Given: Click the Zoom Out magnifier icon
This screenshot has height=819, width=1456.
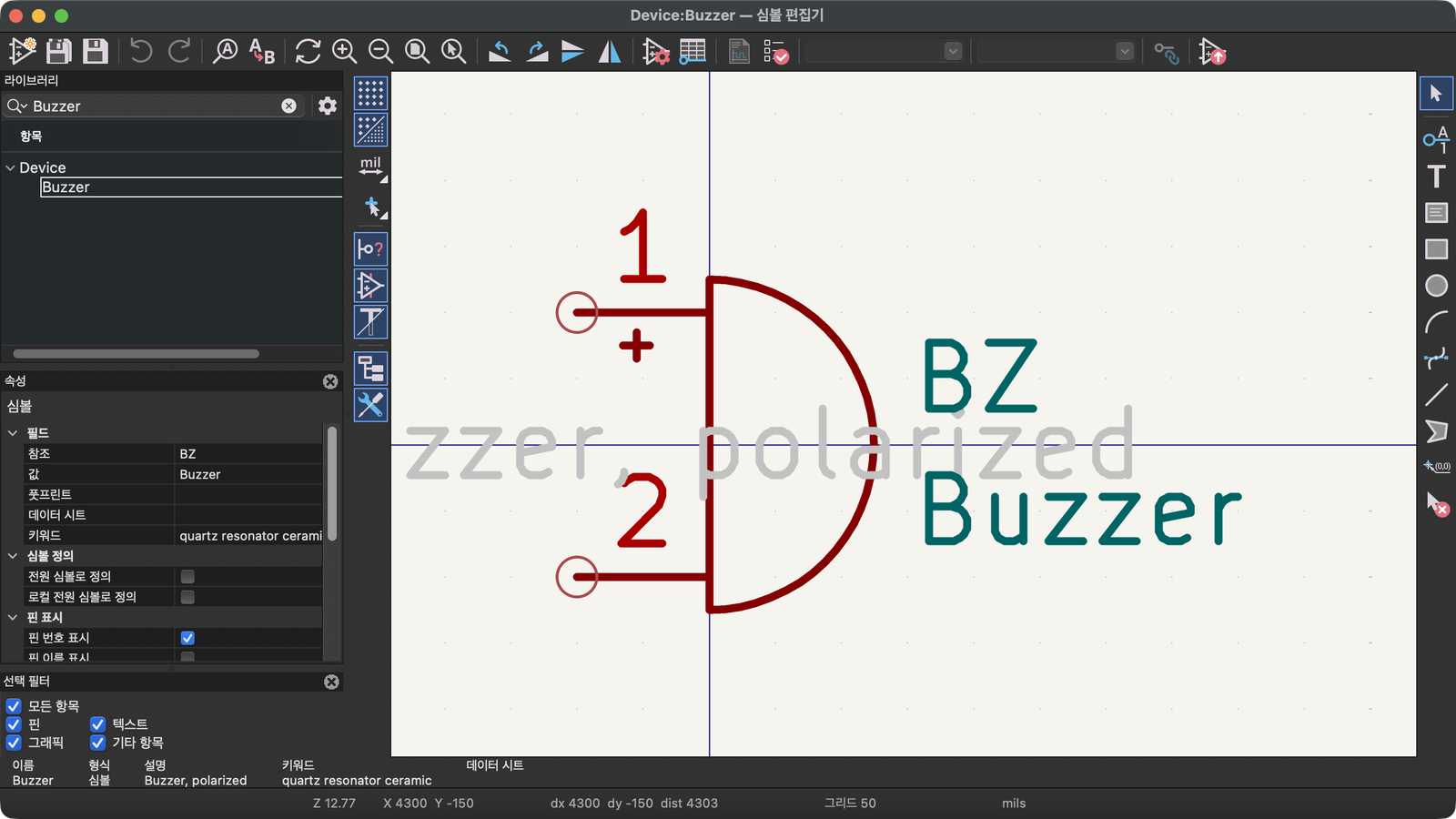Looking at the screenshot, I should point(380,51).
